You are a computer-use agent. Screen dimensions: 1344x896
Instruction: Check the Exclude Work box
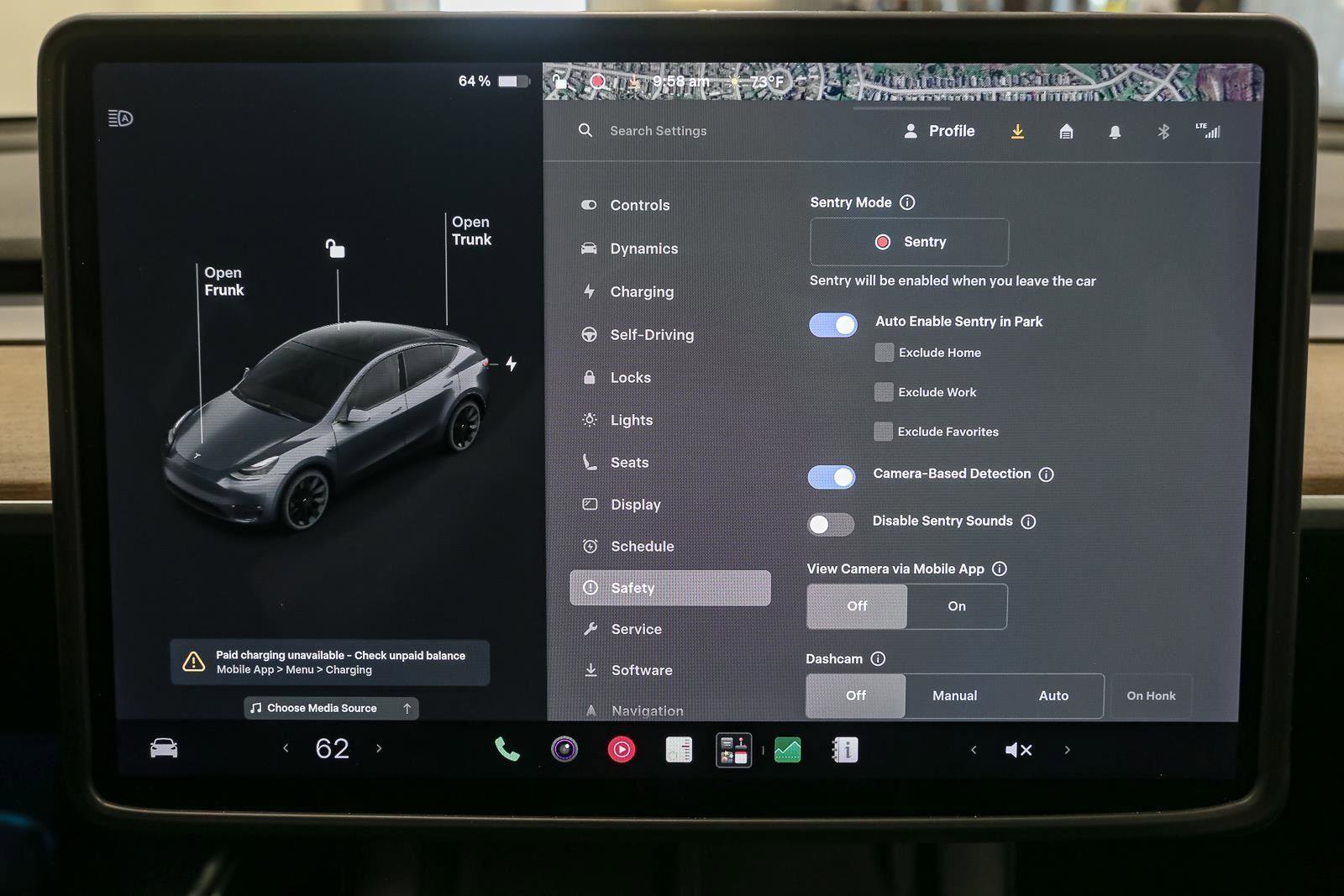click(884, 391)
